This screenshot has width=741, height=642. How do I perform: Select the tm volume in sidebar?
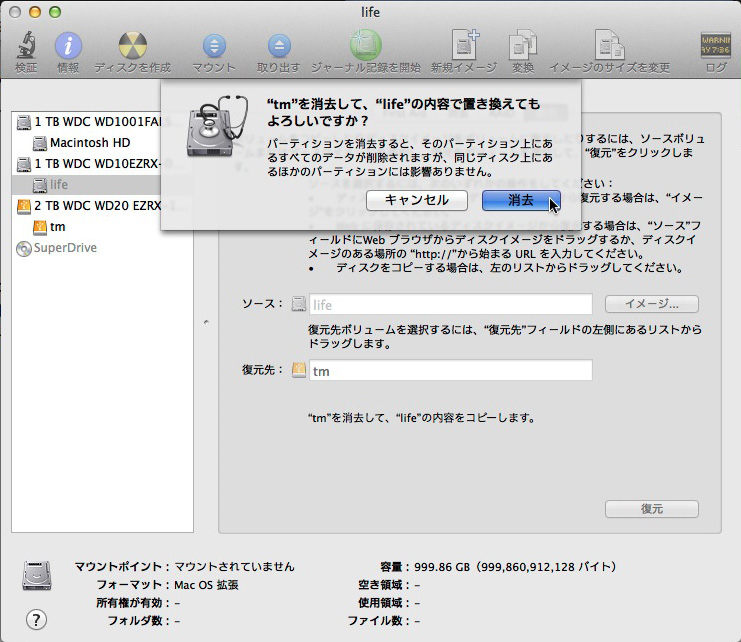[57, 227]
